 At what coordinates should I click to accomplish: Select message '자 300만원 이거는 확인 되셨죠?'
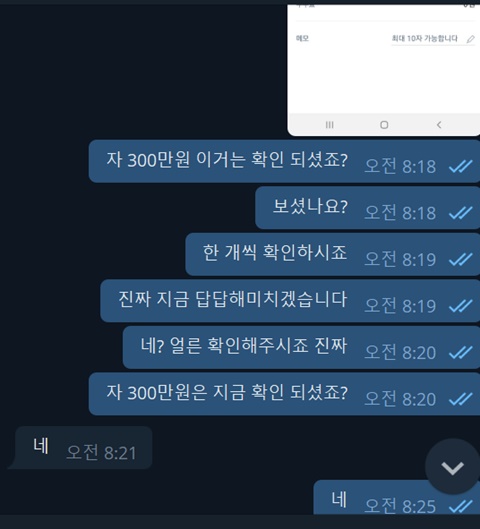[284, 161]
